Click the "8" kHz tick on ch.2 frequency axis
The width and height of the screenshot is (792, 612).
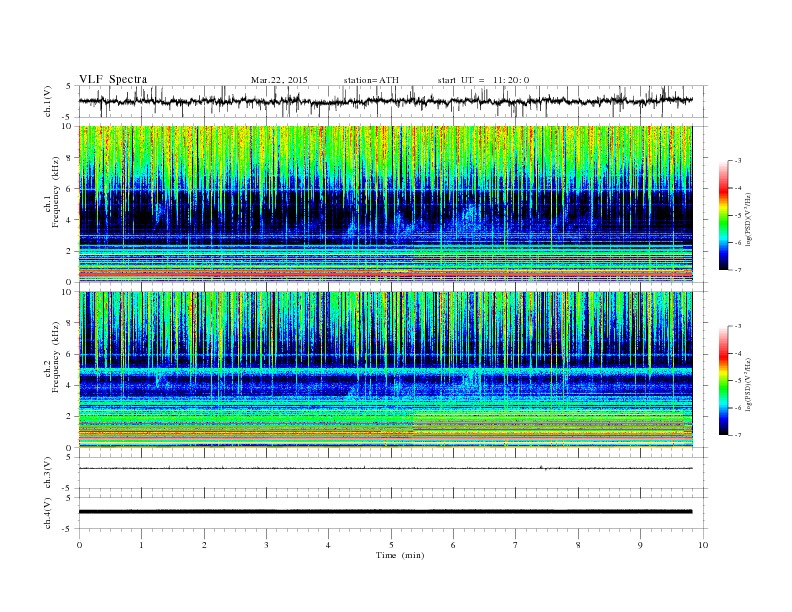coord(70,323)
